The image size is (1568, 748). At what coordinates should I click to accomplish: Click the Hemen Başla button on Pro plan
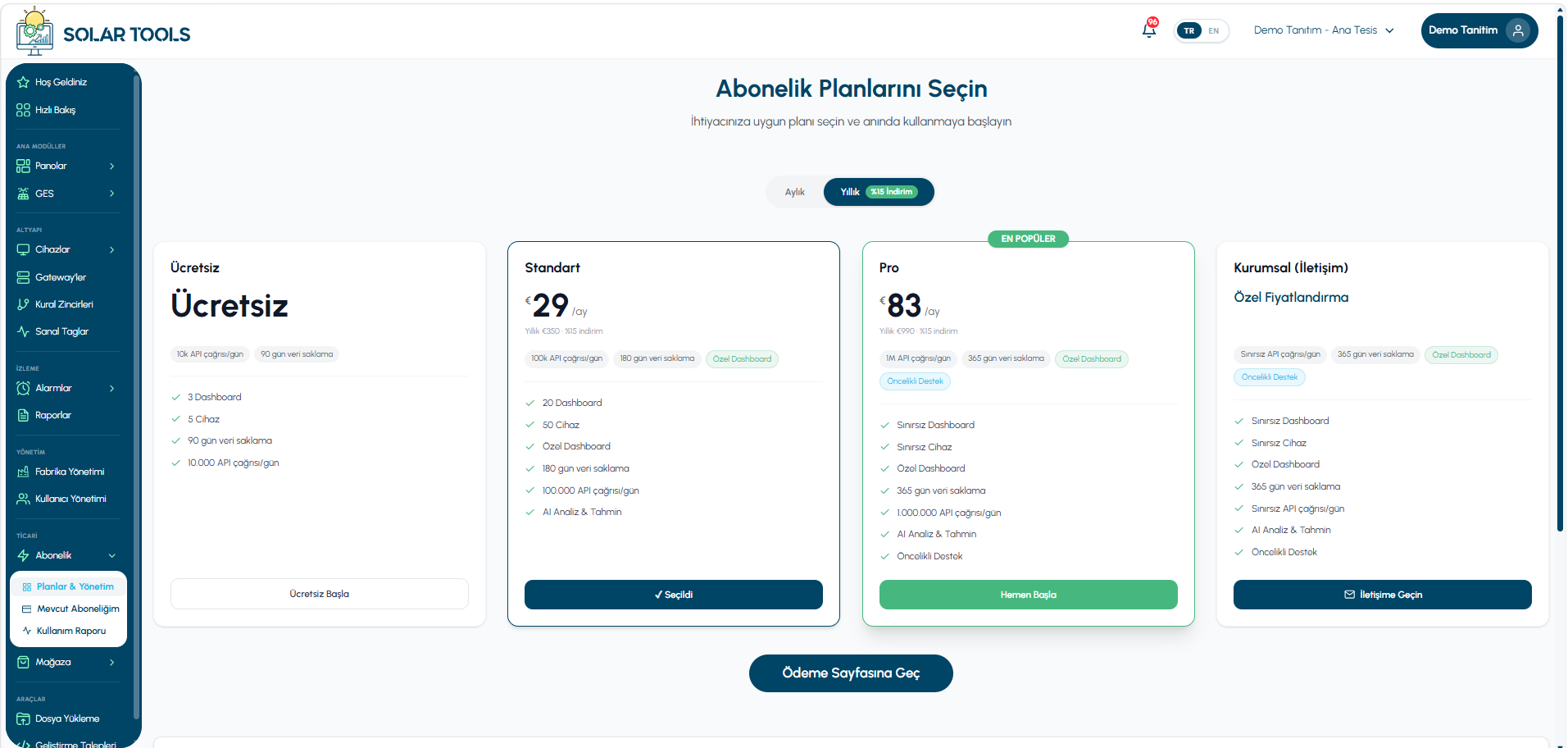[x=1028, y=595]
